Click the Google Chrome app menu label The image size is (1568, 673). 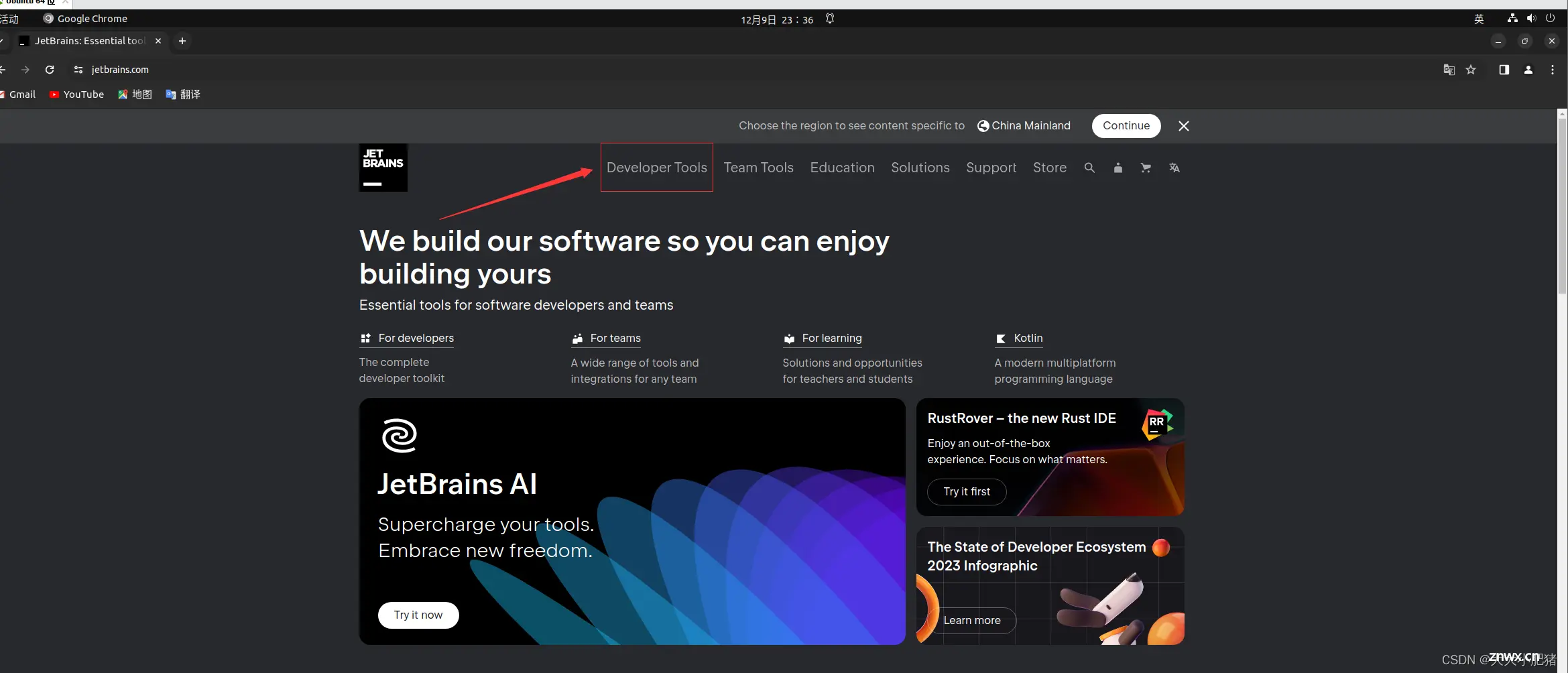[x=85, y=19]
